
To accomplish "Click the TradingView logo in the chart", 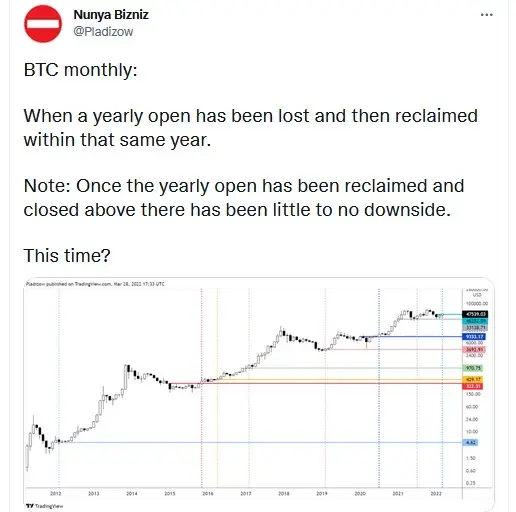I will coord(45,506).
